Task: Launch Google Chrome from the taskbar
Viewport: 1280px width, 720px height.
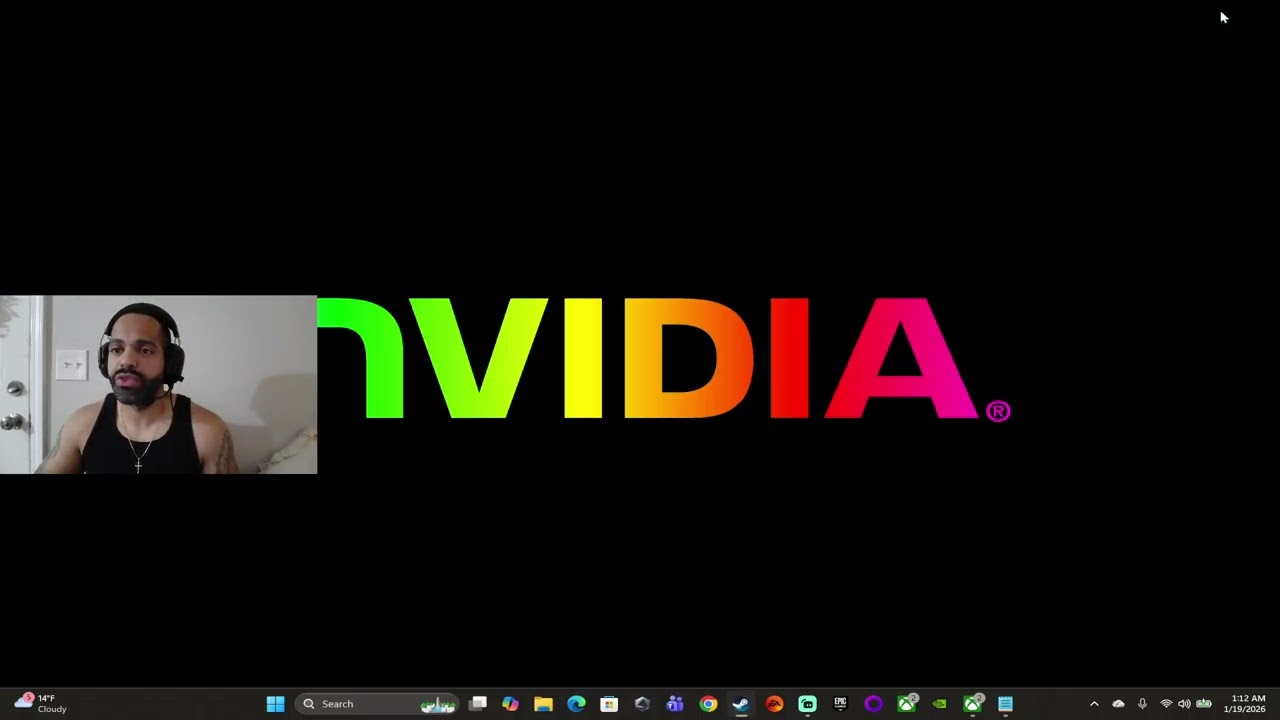Action: 708,704
